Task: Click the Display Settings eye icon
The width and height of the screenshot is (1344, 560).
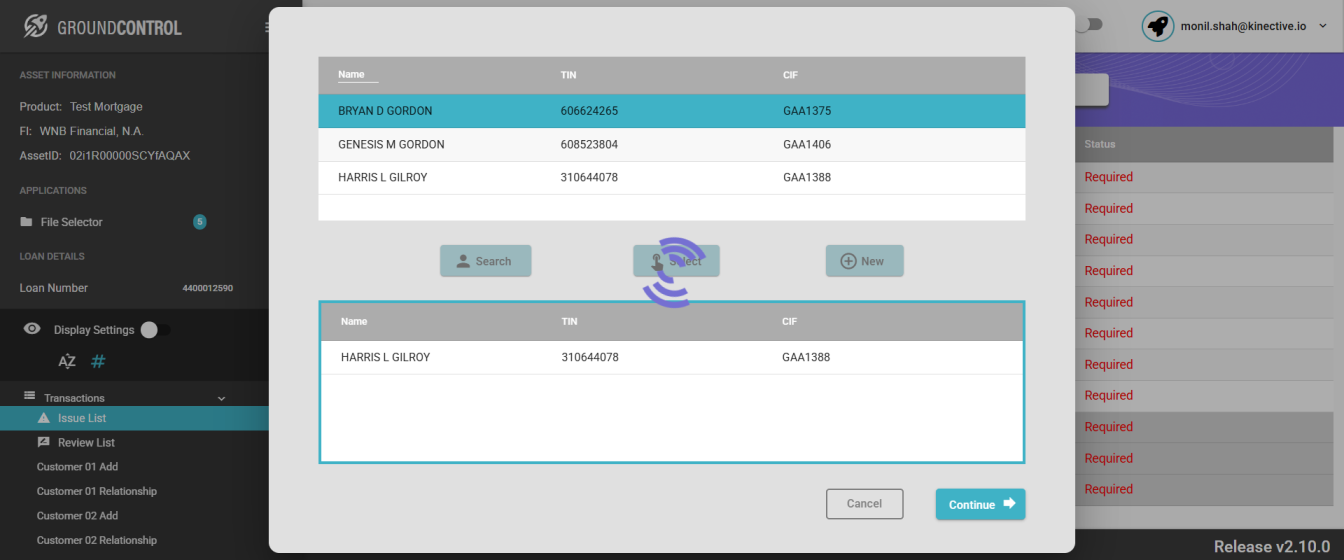Action: point(32,329)
